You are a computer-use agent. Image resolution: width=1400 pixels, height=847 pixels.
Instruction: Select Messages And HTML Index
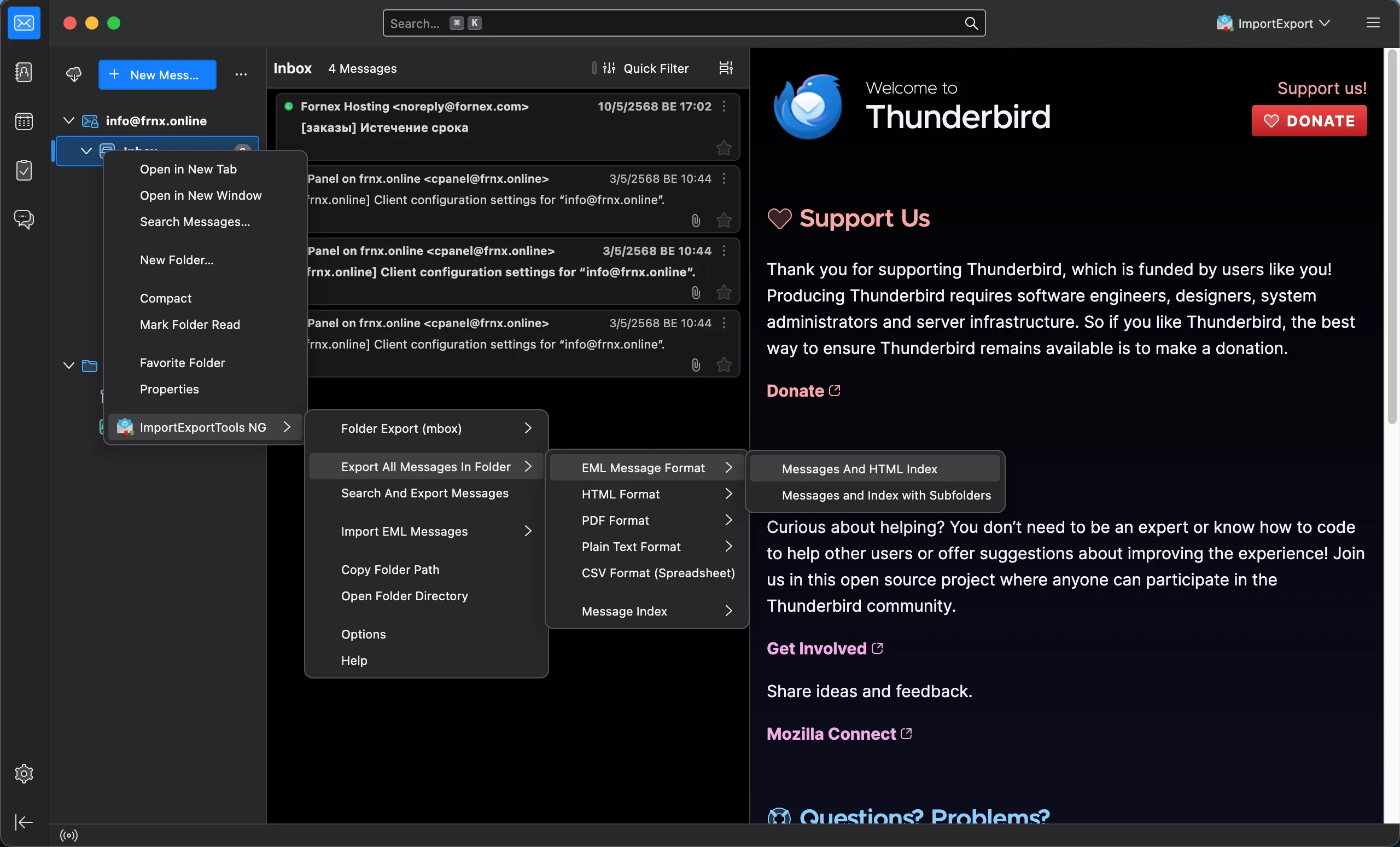[x=875, y=469]
